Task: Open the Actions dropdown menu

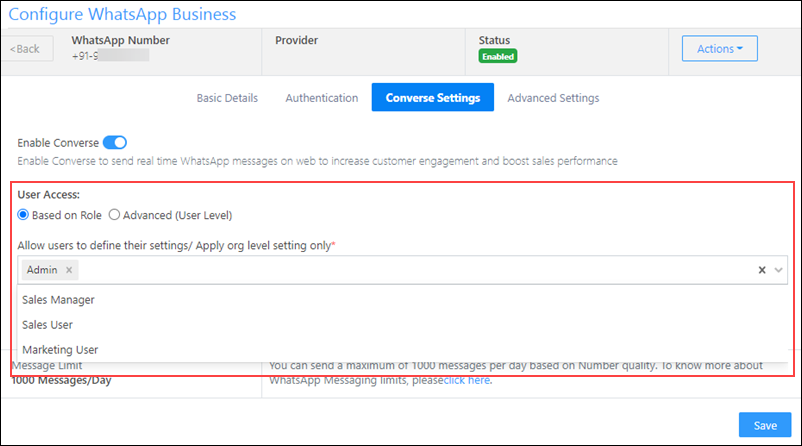Action: pyautogui.click(x=719, y=49)
